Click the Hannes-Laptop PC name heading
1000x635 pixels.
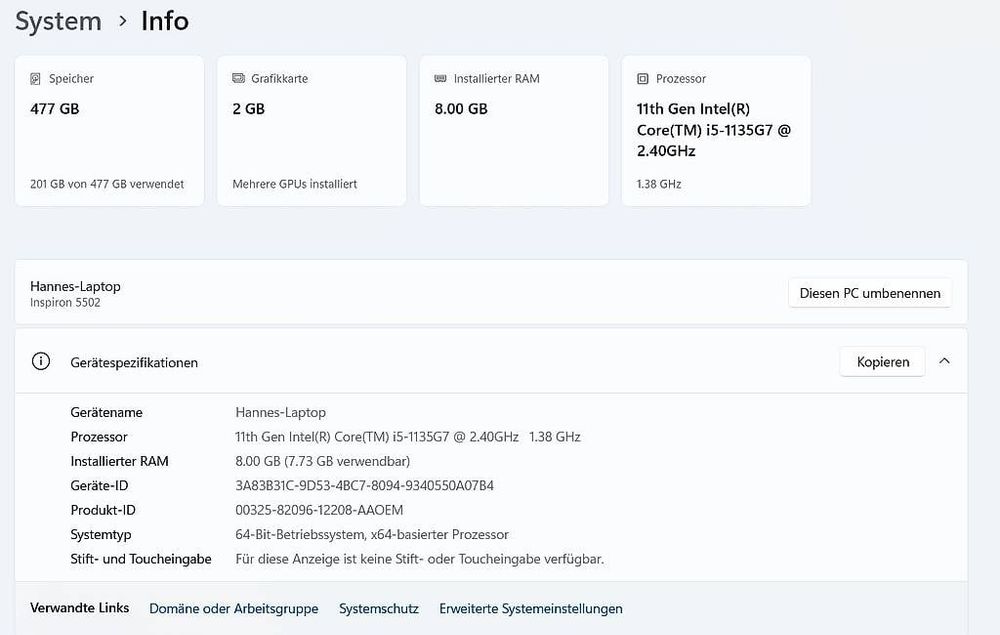[75, 286]
